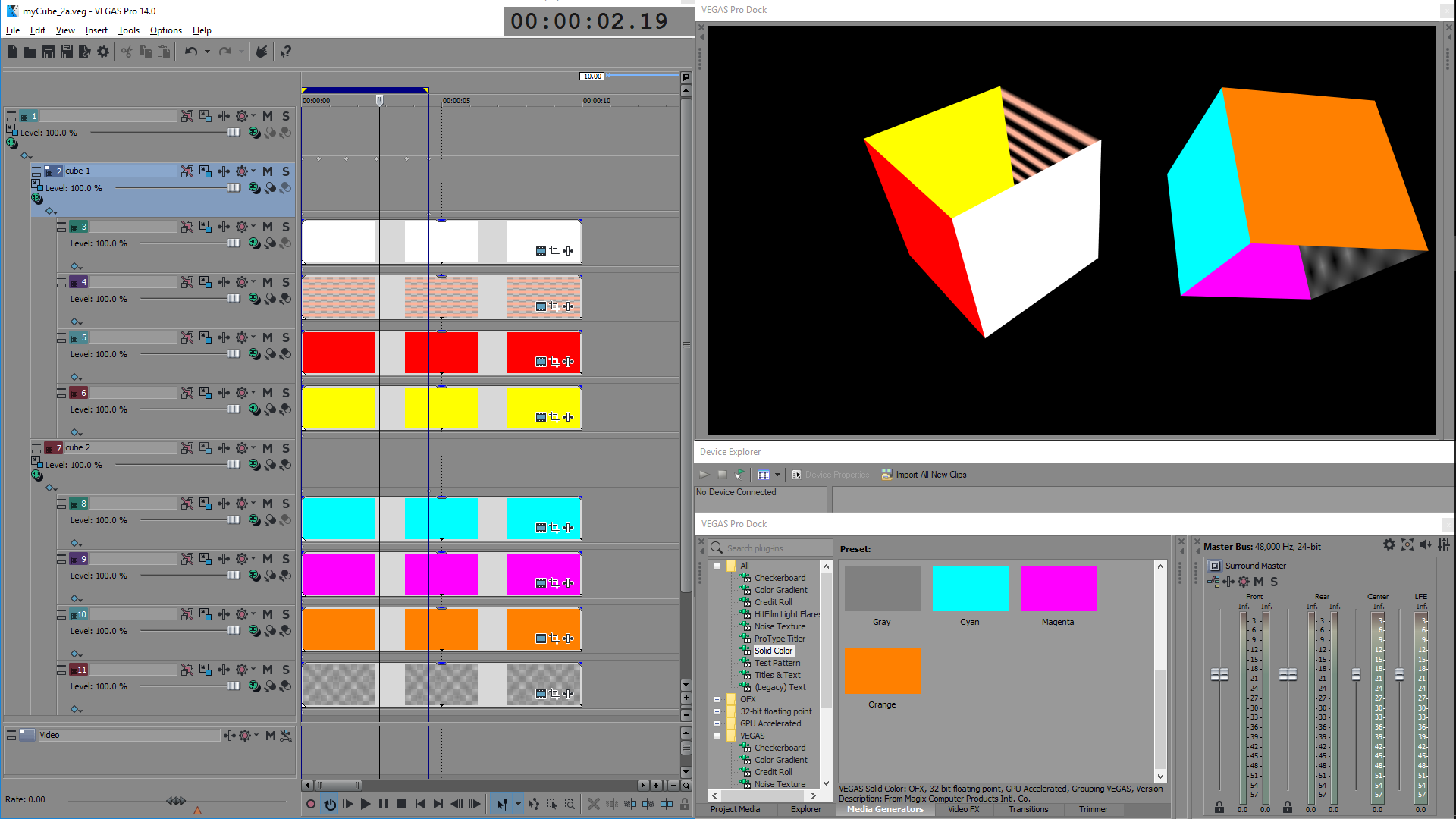Mute the cube 2 track
The height and width of the screenshot is (819, 1456).
(x=268, y=448)
